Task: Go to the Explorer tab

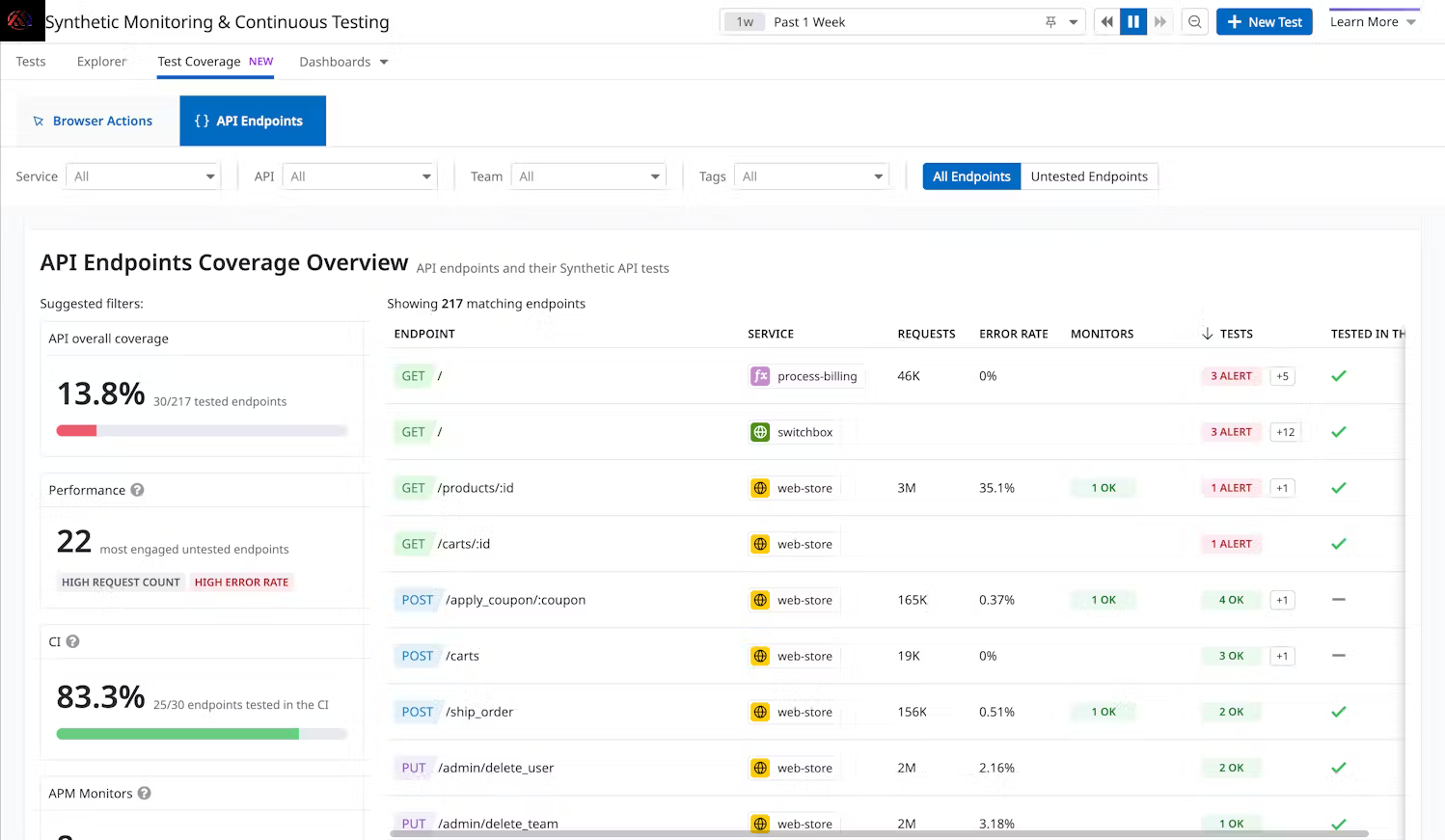Action: pyautogui.click(x=101, y=62)
